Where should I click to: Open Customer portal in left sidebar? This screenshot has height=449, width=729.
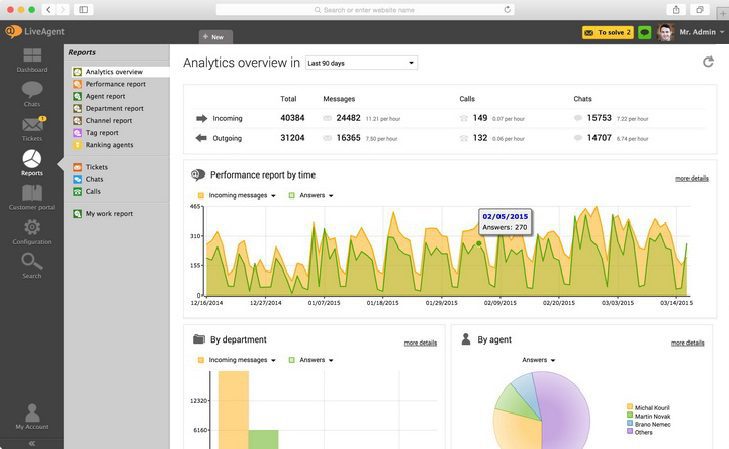point(32,196)
